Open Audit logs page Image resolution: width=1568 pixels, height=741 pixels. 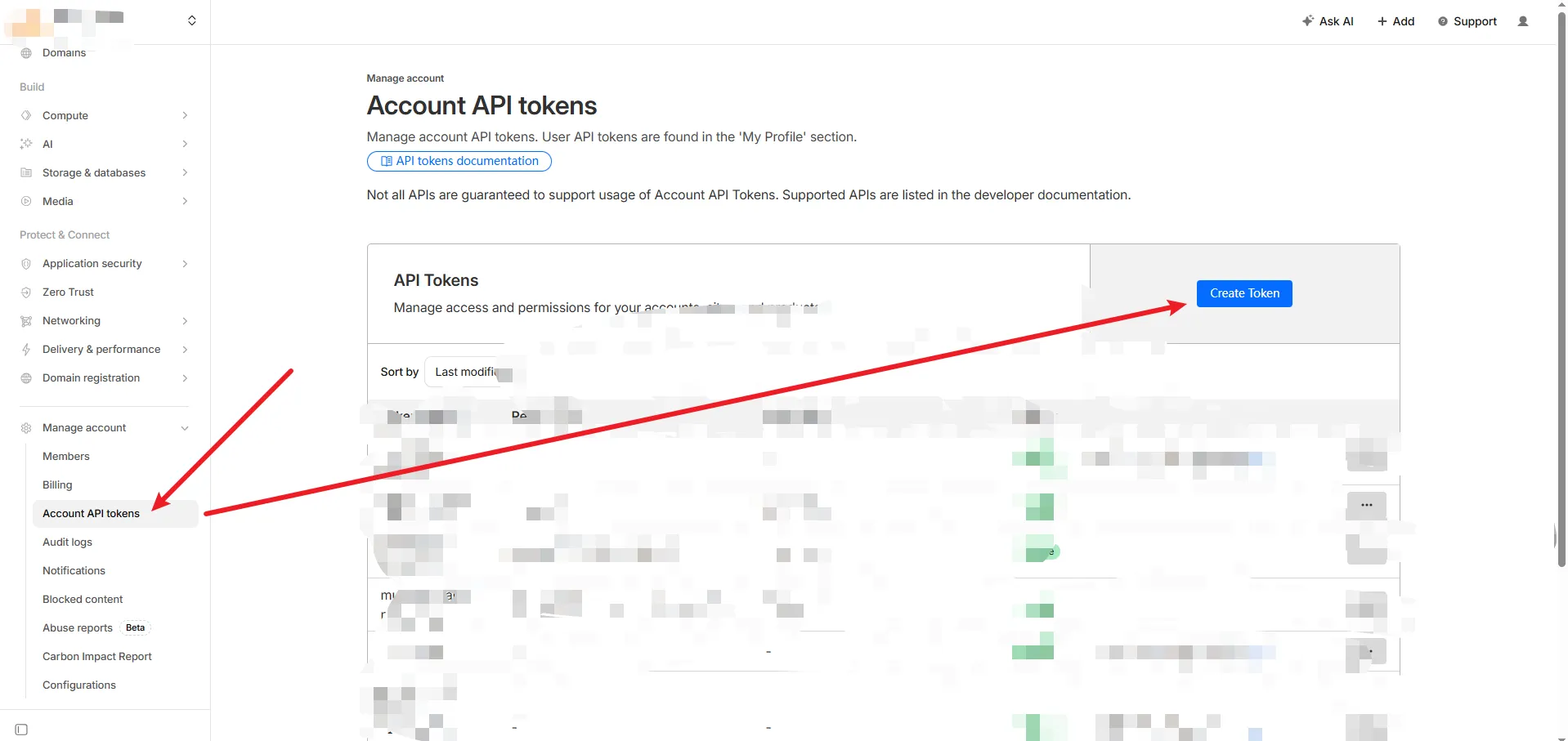click(67, 542)
